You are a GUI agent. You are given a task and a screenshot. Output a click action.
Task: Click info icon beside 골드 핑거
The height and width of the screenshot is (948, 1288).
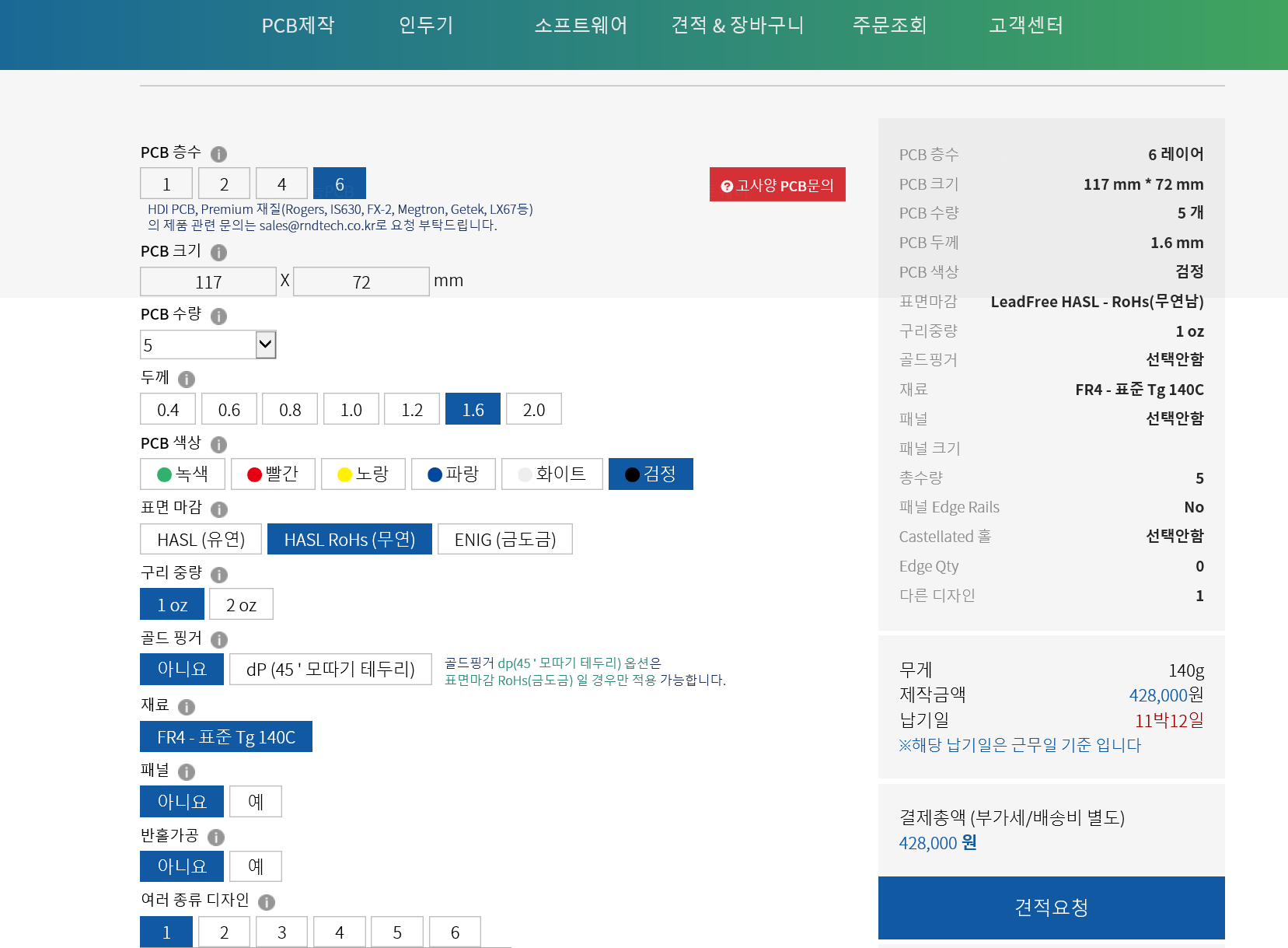(x=219, y=640)
